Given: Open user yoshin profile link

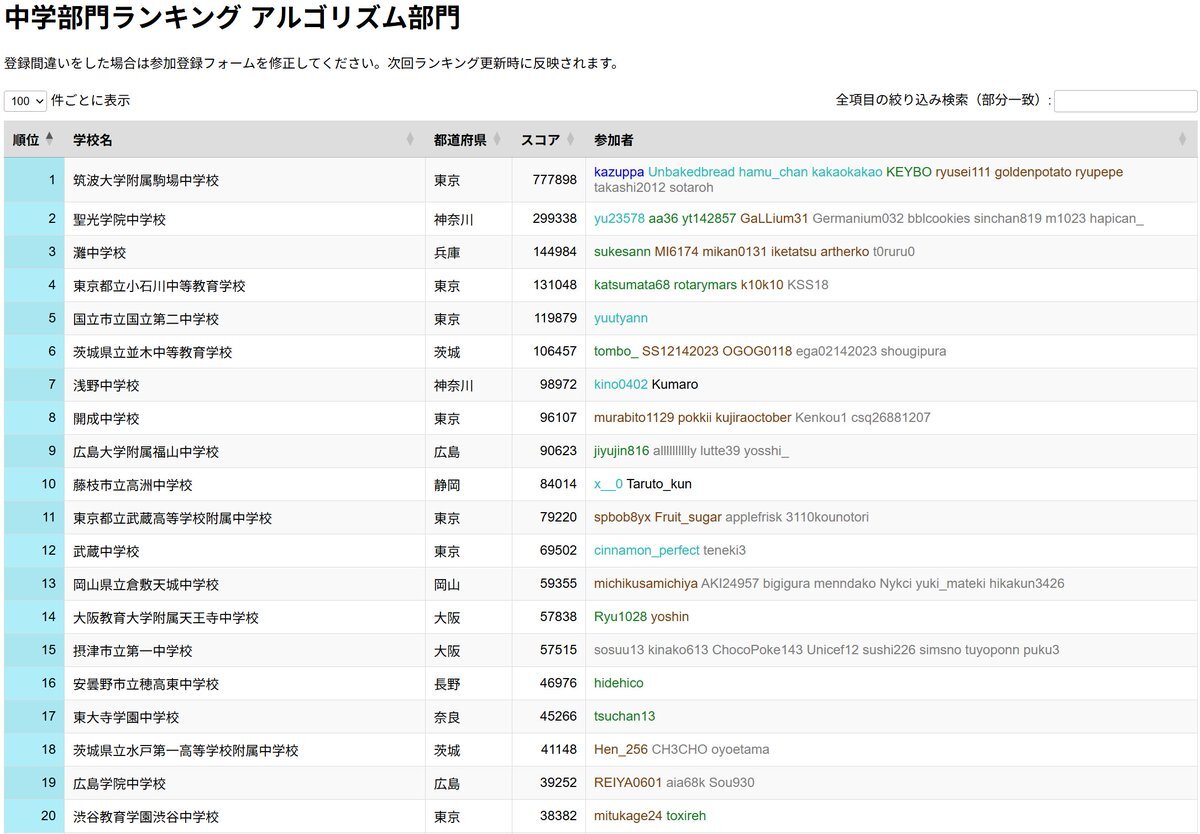Looking at the screenshot, I should coord(670,616).
